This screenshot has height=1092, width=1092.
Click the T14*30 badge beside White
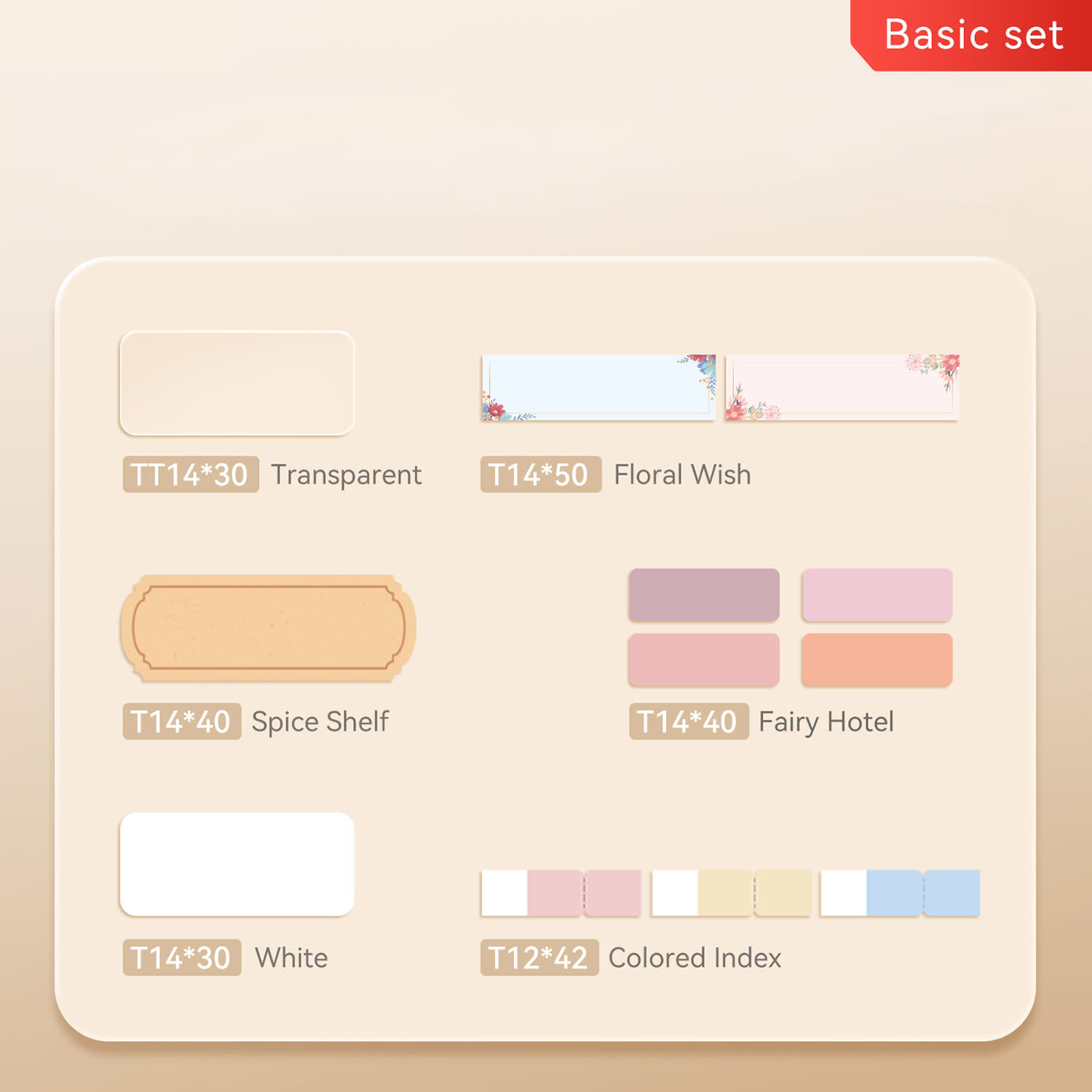181,957
